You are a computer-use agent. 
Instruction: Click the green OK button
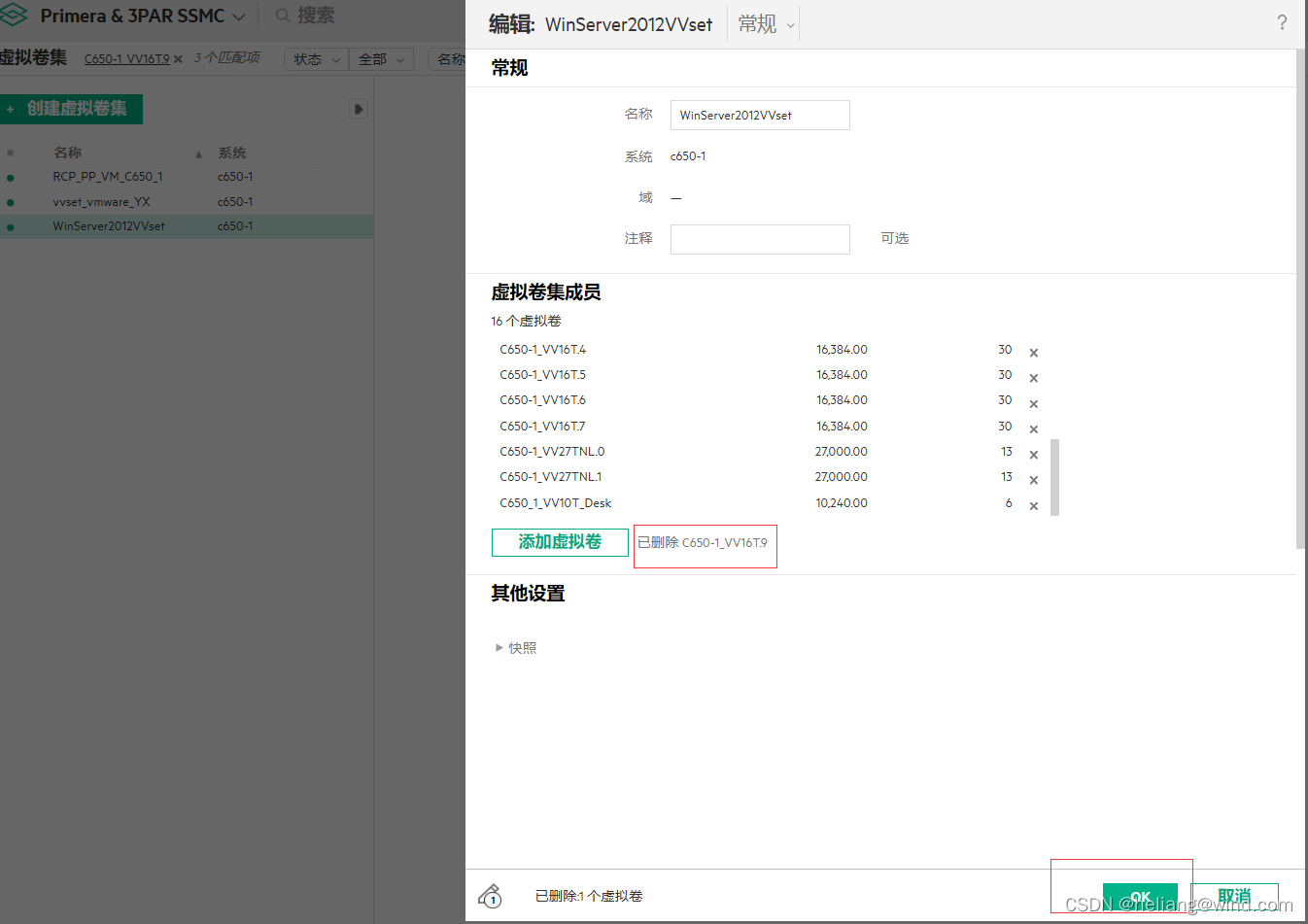tap(1140, 896)
